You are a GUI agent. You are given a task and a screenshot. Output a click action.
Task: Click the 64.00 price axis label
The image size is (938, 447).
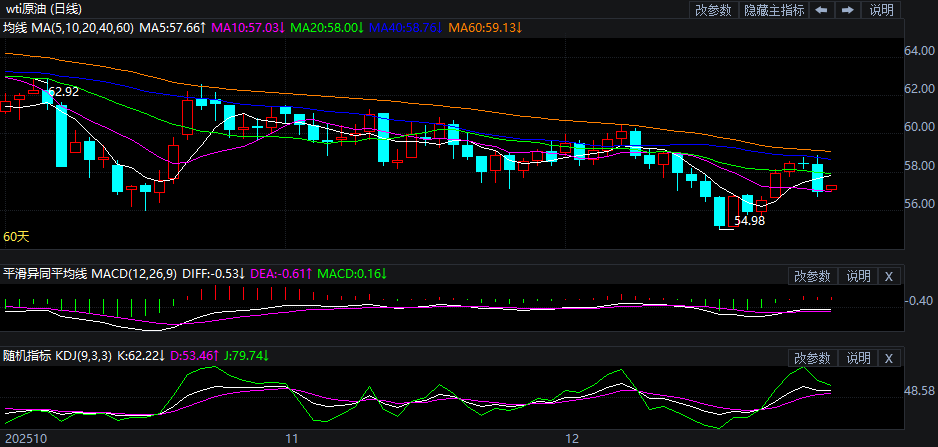click(x=919, y=50)
